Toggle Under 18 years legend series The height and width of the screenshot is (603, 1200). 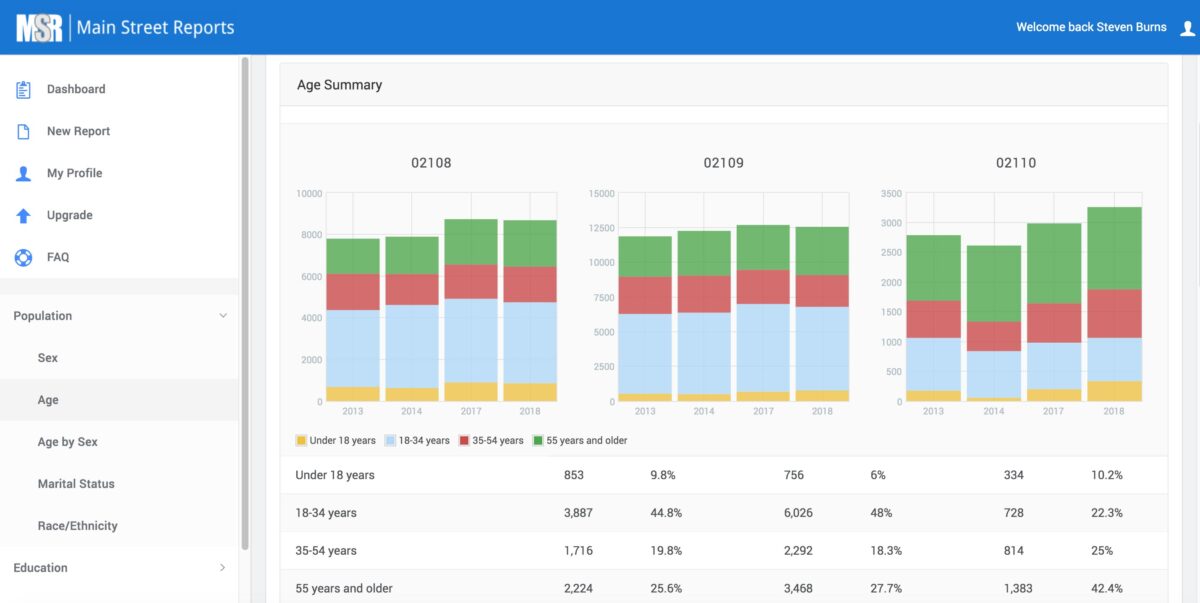tap(336, 440)
